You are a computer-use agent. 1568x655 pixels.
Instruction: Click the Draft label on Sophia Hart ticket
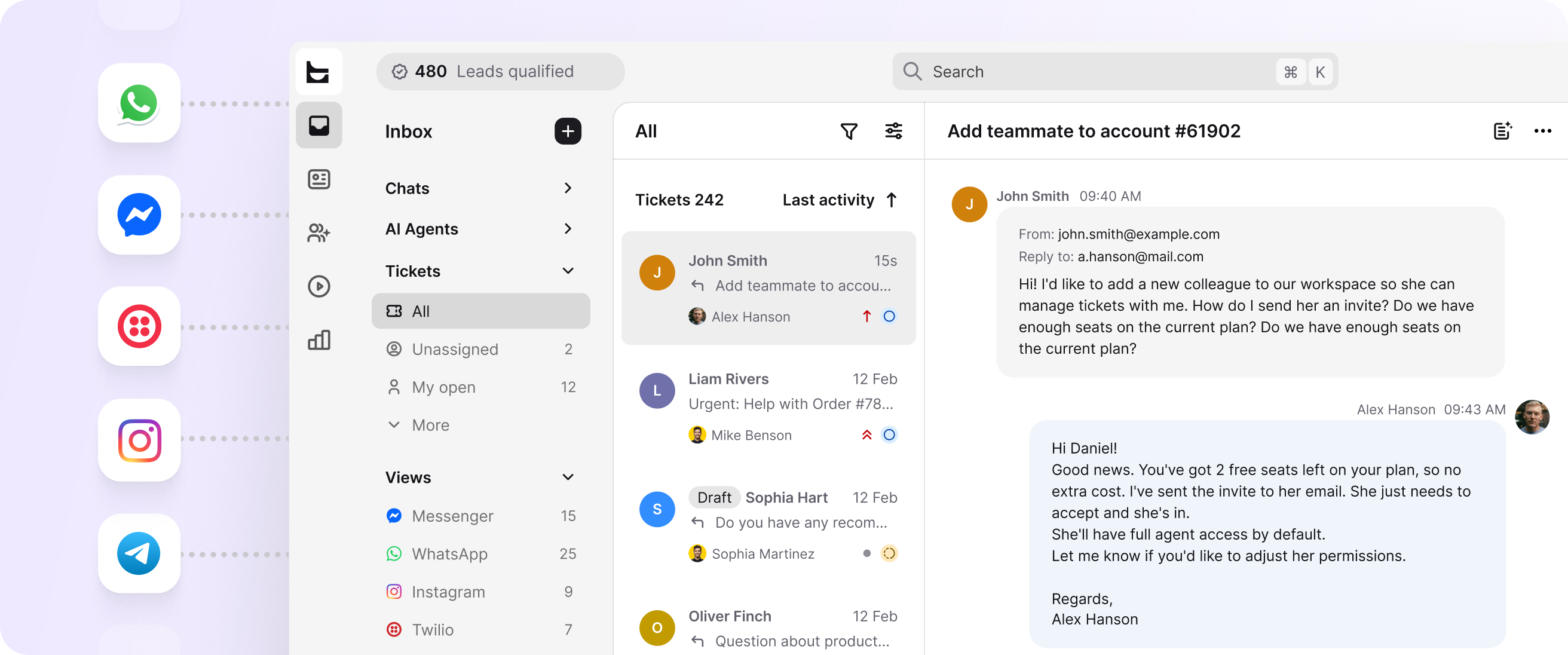click(714, 497)
